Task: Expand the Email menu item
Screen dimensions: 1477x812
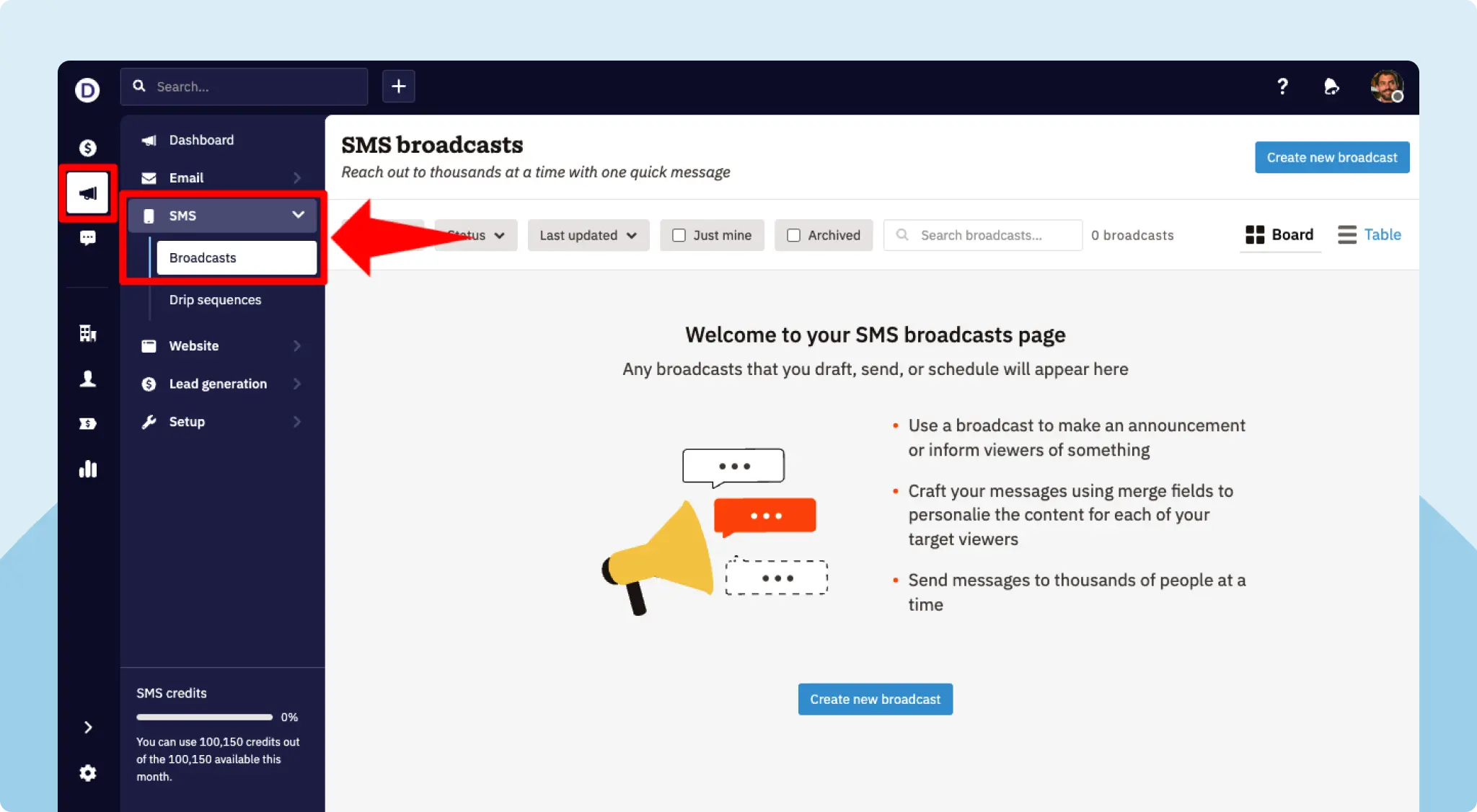Action: point(187,177)
